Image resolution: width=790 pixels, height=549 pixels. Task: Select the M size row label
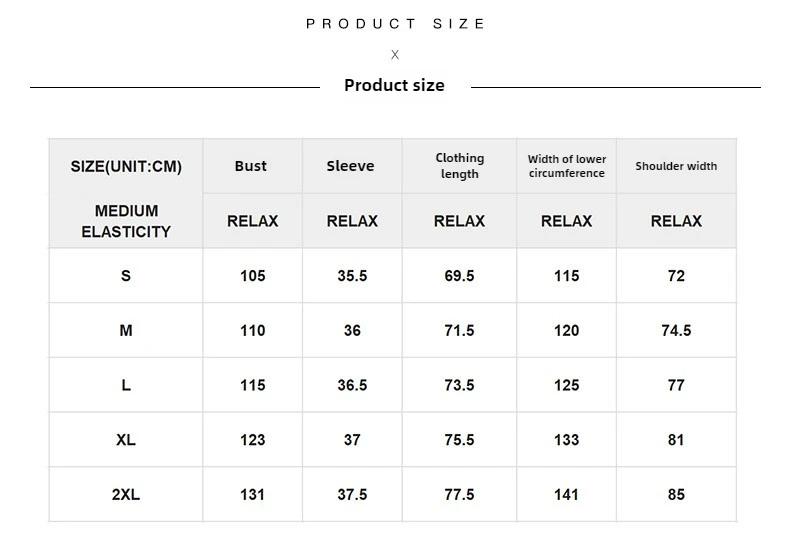pyautogui.click(x=126, y=330)
